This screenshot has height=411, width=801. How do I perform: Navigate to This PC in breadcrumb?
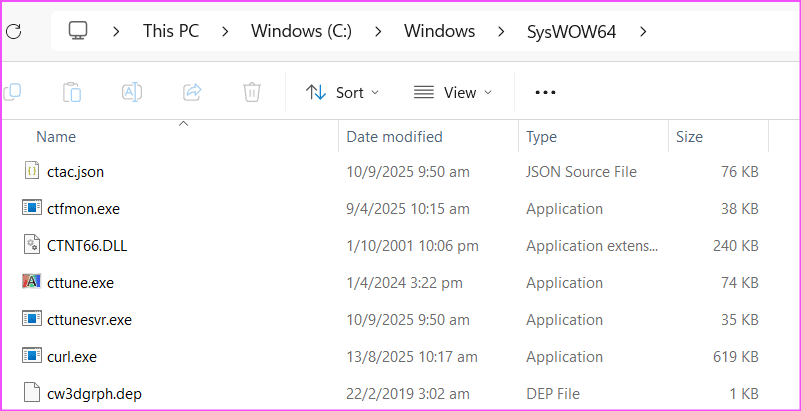click(x=171, y=31)
